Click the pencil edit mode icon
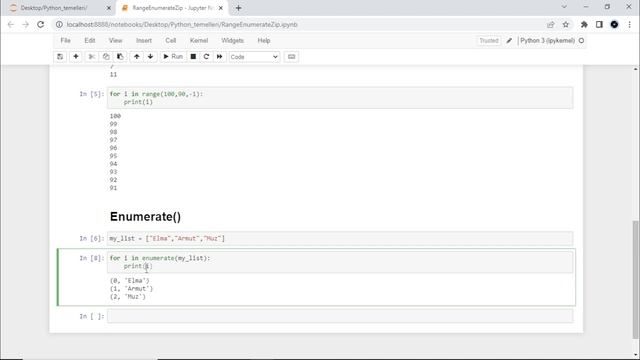Screen dimensions: 640x360 [x=509, y=41]
